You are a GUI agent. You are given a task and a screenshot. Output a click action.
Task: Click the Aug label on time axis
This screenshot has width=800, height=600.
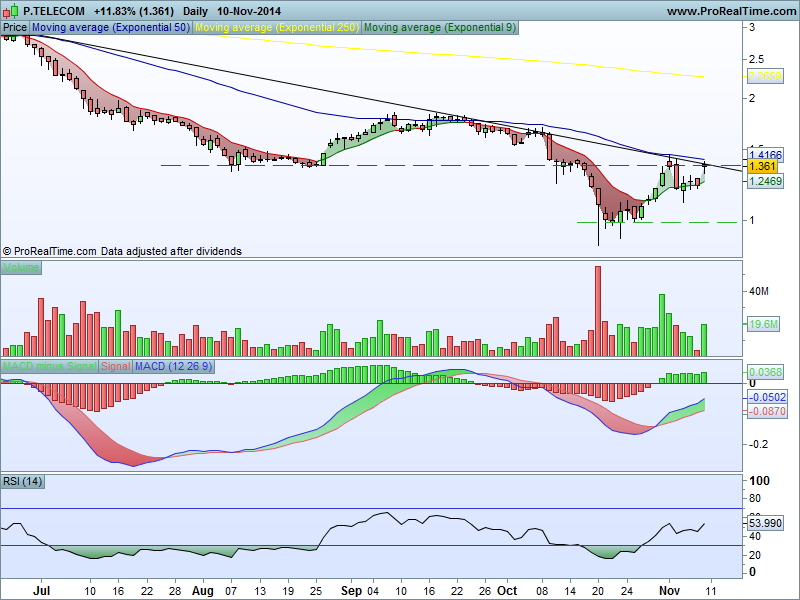[x=203, y=591]
